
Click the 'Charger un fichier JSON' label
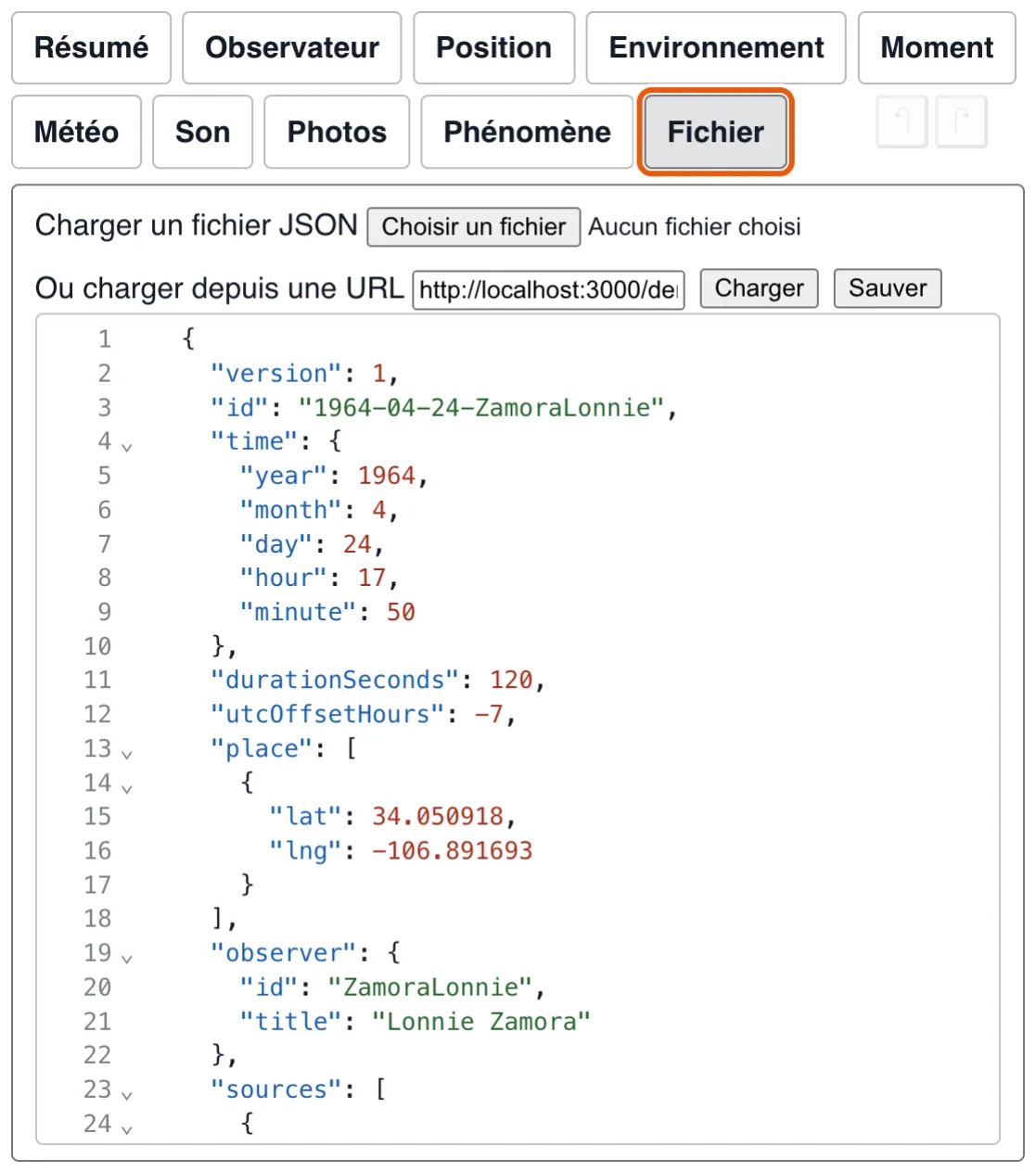(197, 225)
